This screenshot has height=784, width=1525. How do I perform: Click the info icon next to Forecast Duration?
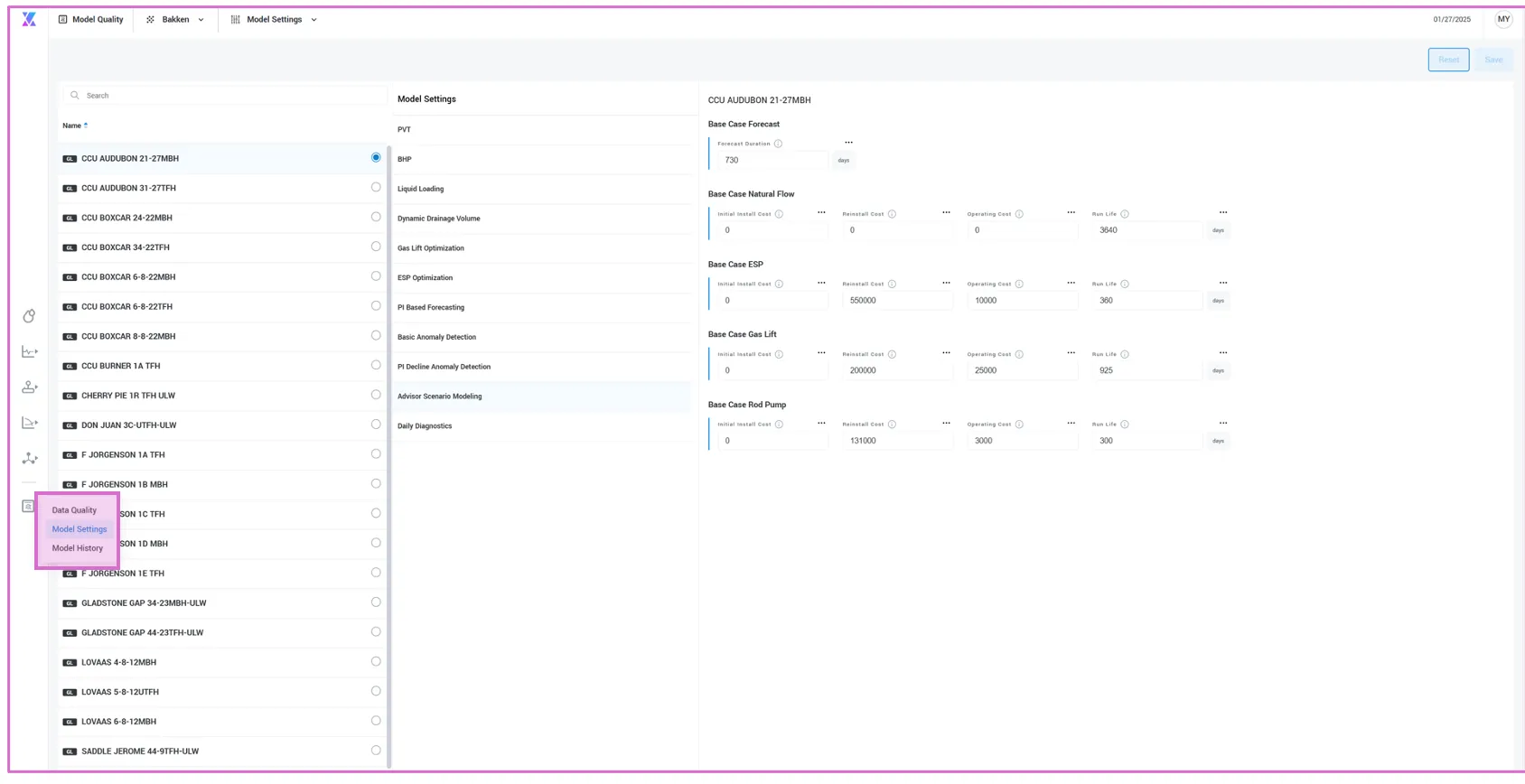pyautogui.click(x=778, y=144)
